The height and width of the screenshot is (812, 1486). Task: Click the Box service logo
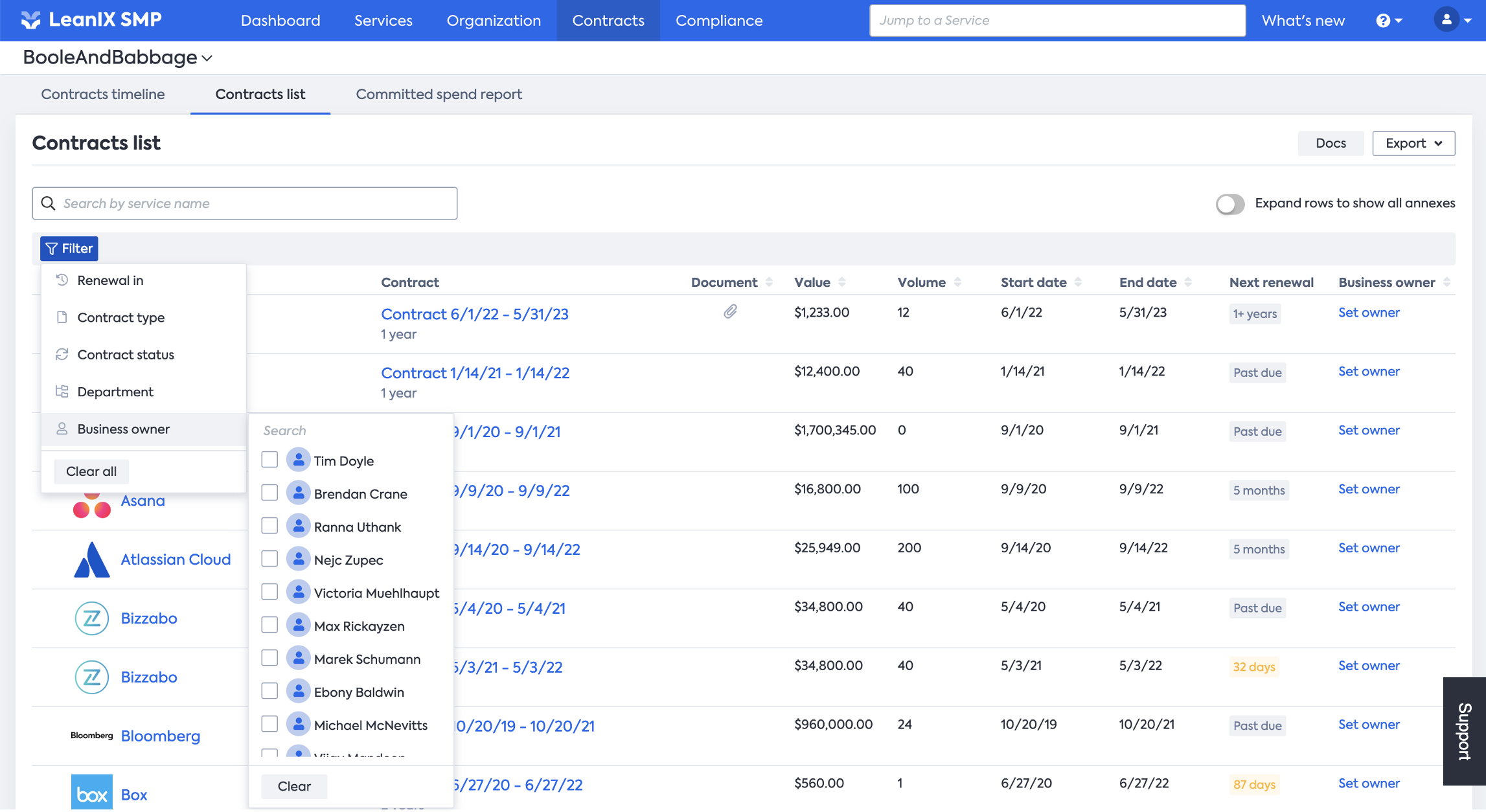tap(91, 793)
